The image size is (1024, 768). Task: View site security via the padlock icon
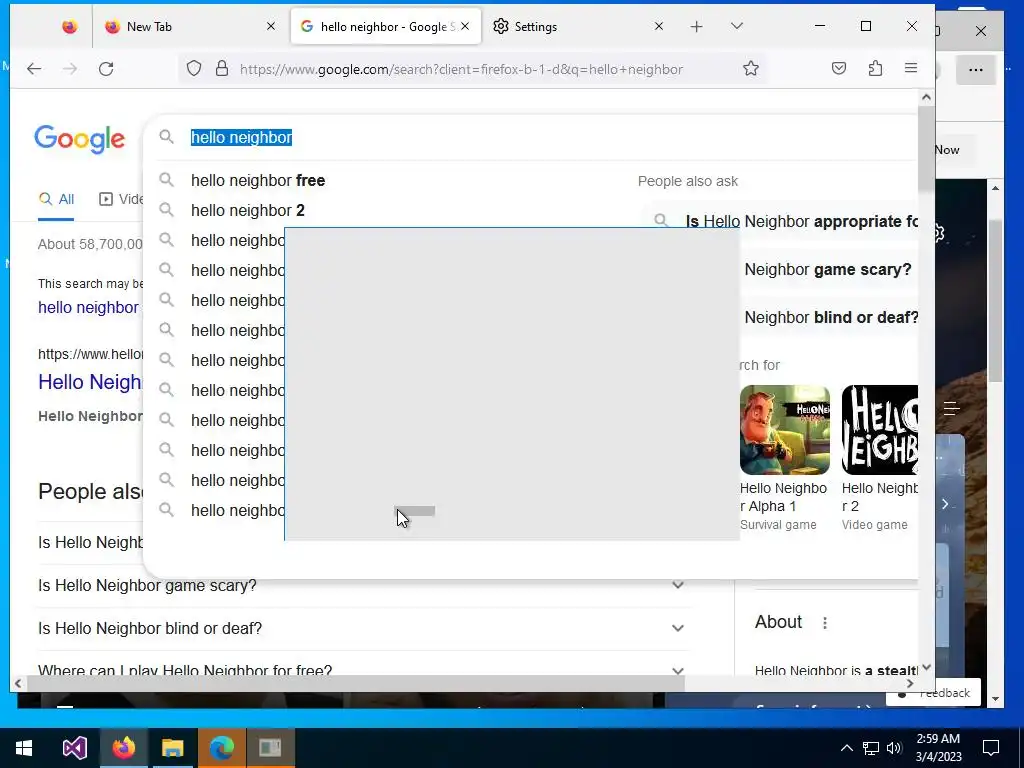222,69
